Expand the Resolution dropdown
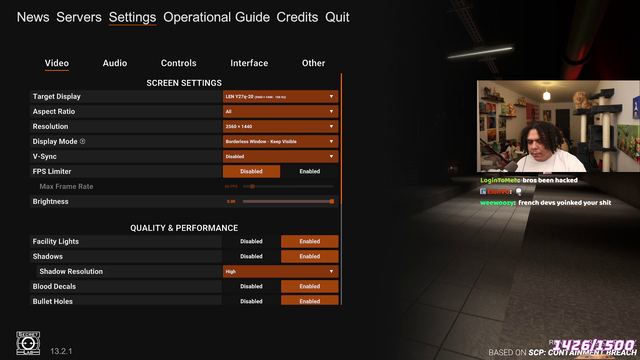This screenshot has width=640, height=360. 280,127
